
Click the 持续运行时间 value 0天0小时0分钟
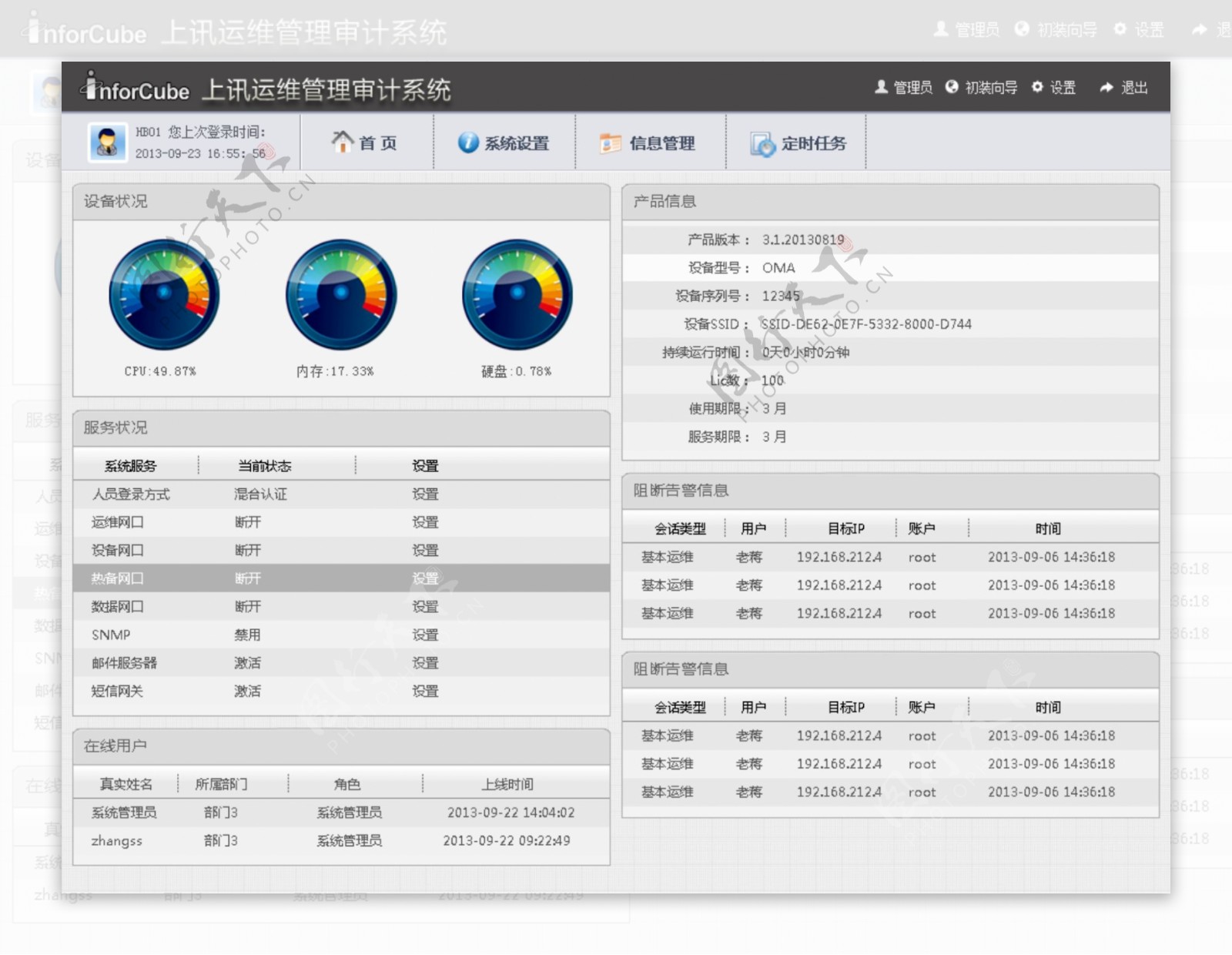tap(805, 352)
